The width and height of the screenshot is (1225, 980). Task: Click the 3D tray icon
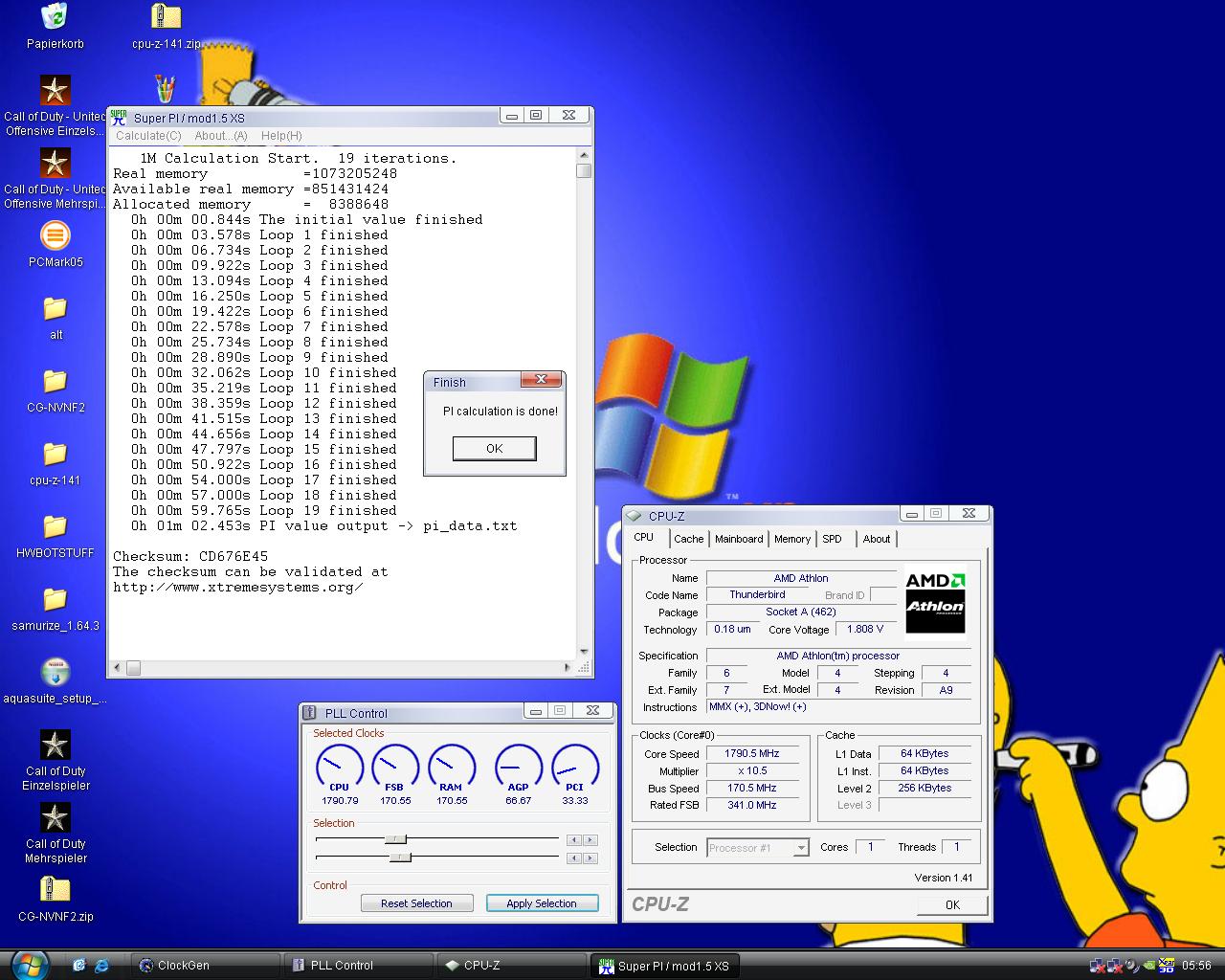point(1167,966)
